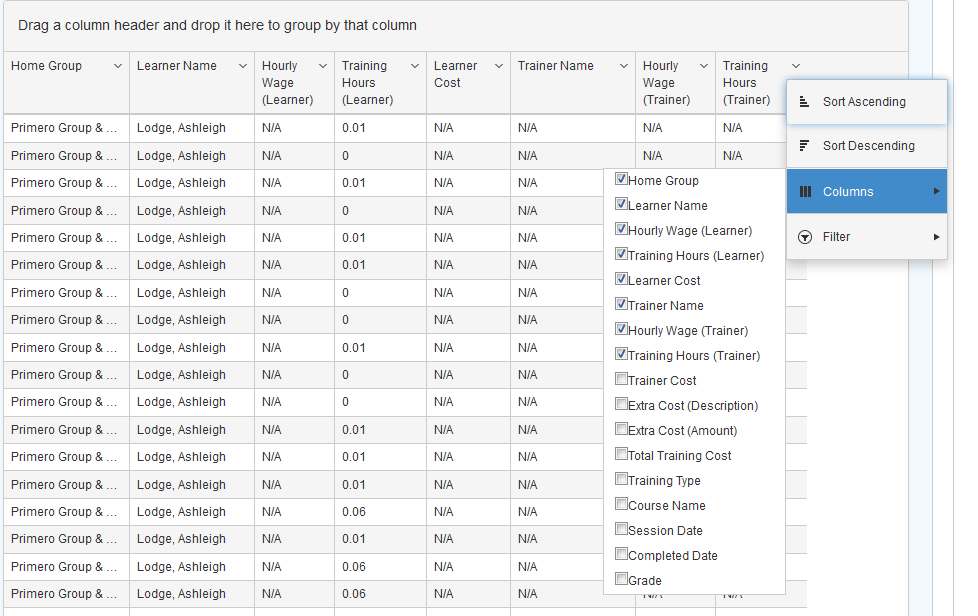Click the Sort Ascending icon
The height and width of the screenshot is (616, 978).
804,102
